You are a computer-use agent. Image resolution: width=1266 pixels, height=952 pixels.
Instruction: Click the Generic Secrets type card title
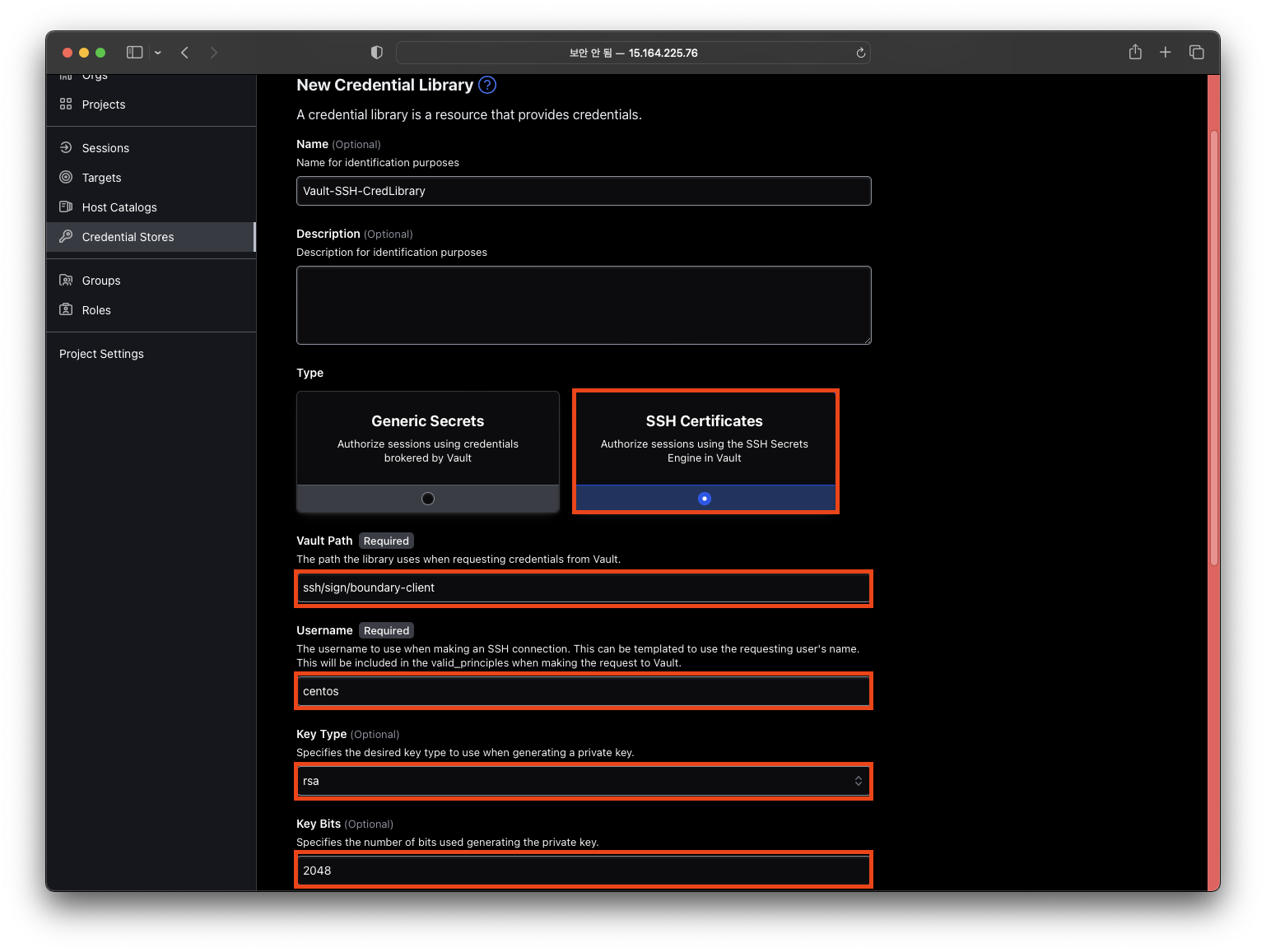pyautogui.click(x=428, y=420)
